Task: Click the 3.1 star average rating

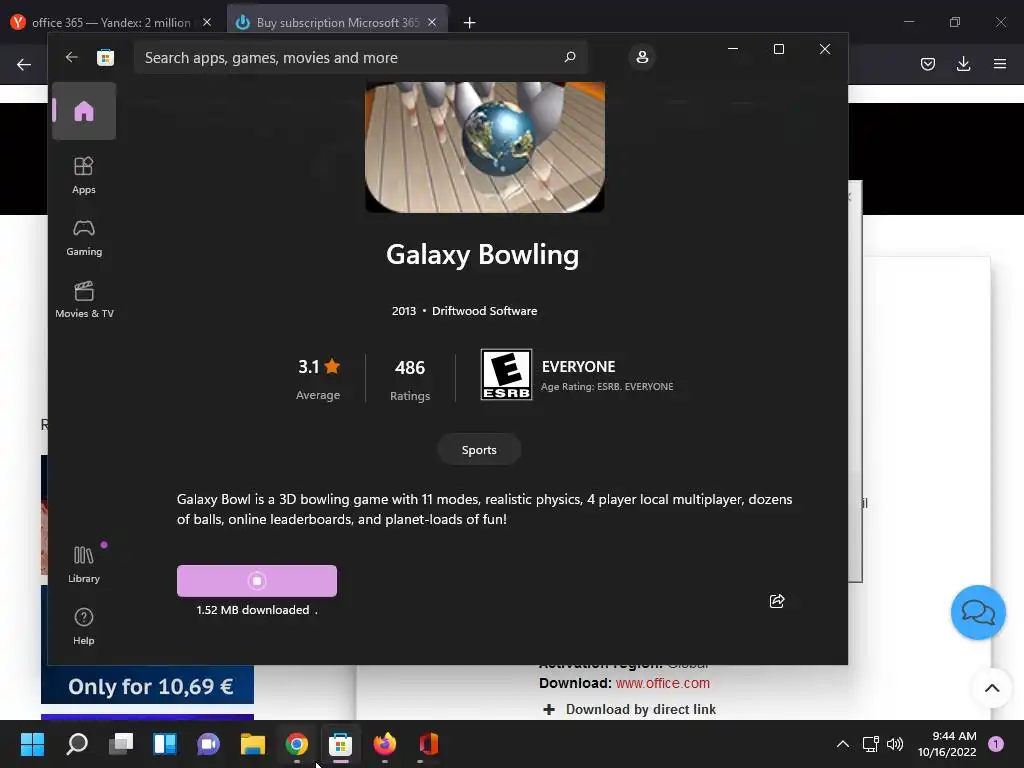Action: point(318,378)
